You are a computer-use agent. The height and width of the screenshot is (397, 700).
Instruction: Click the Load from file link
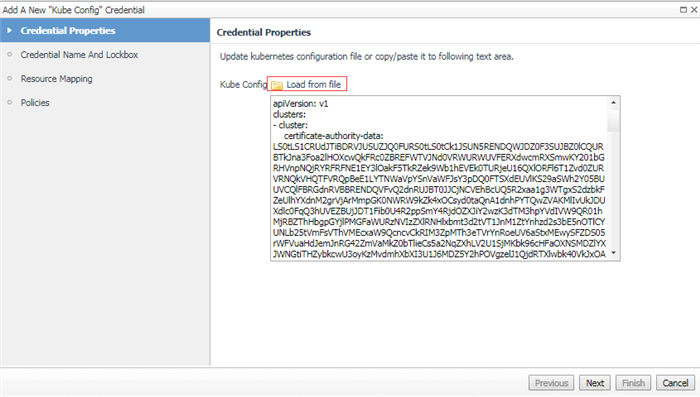coord(313,84)
